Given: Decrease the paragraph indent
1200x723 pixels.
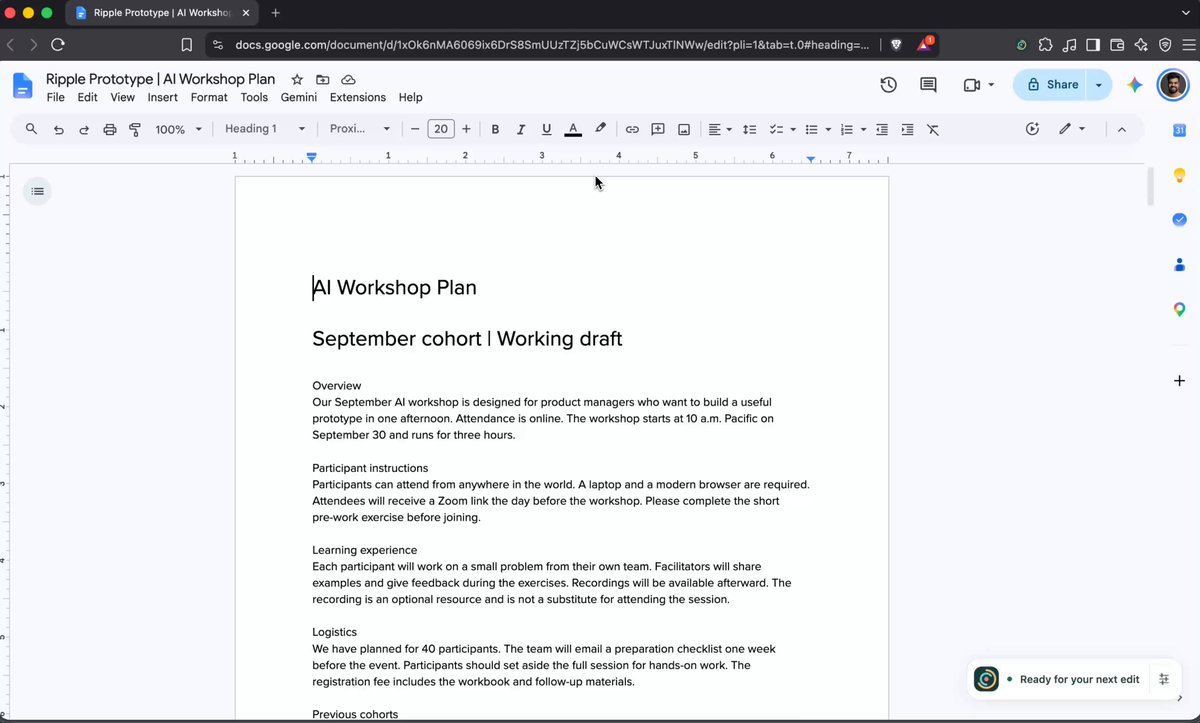Looking at the screenshot, I should pyautogui.click(x=881, y=129).
